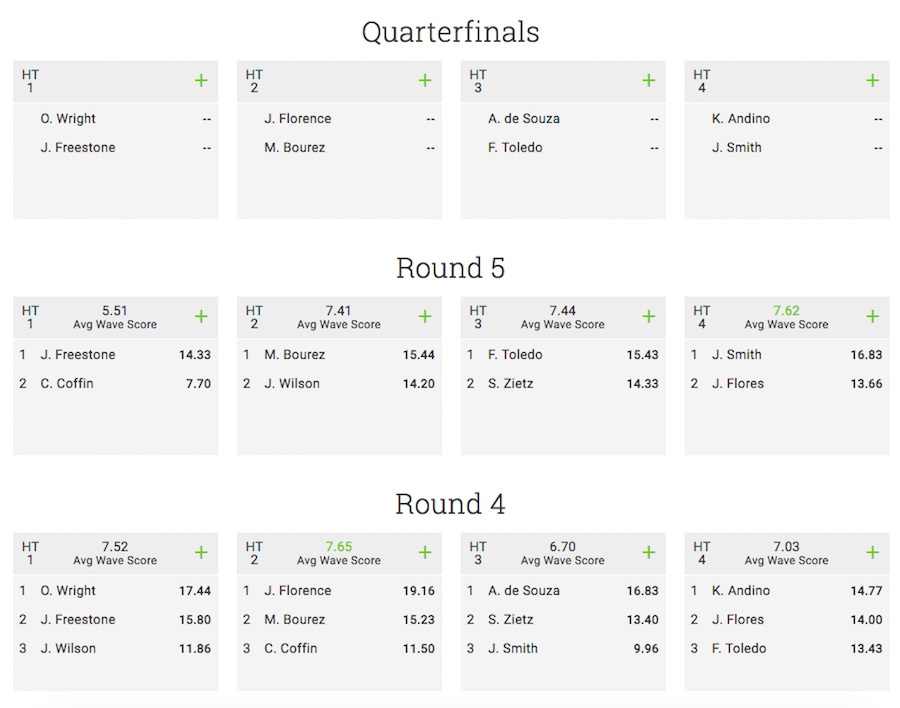This screenshot has width=900, height=708.
Task: Click the green 7.62 Avg Wave Score
Action: pyautogui.click(x=786, y=311)
